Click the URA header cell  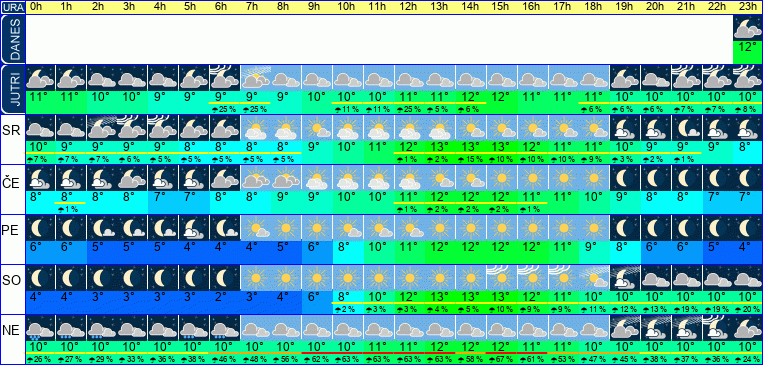[x=13, y=7]
